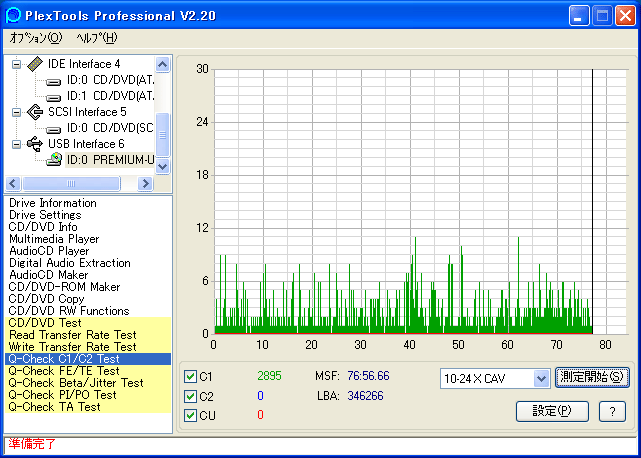Select IDE Interface 4 label
Viewport: 641px width, 458px height.
84,64
